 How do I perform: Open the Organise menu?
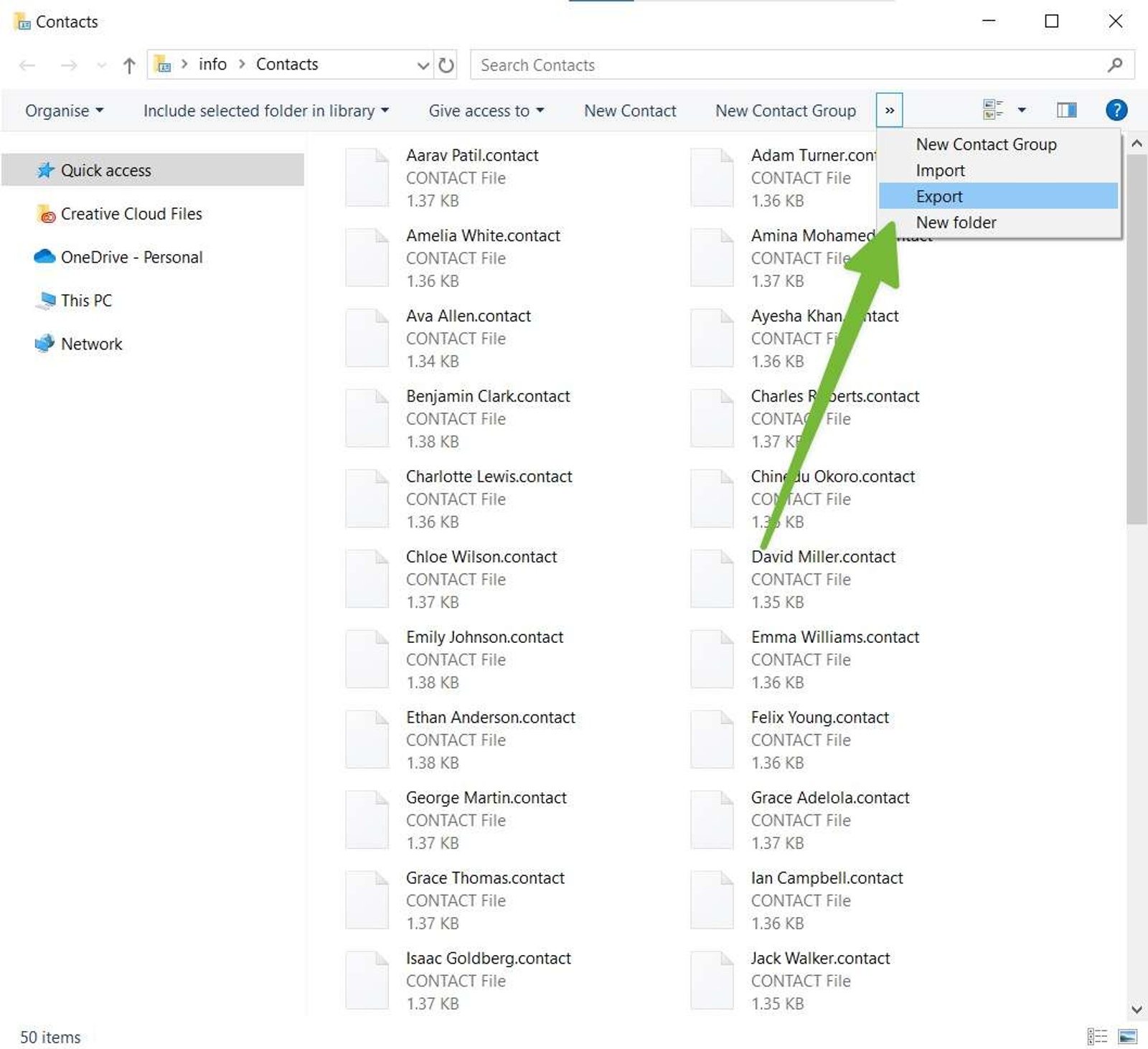tap(65, 110)
